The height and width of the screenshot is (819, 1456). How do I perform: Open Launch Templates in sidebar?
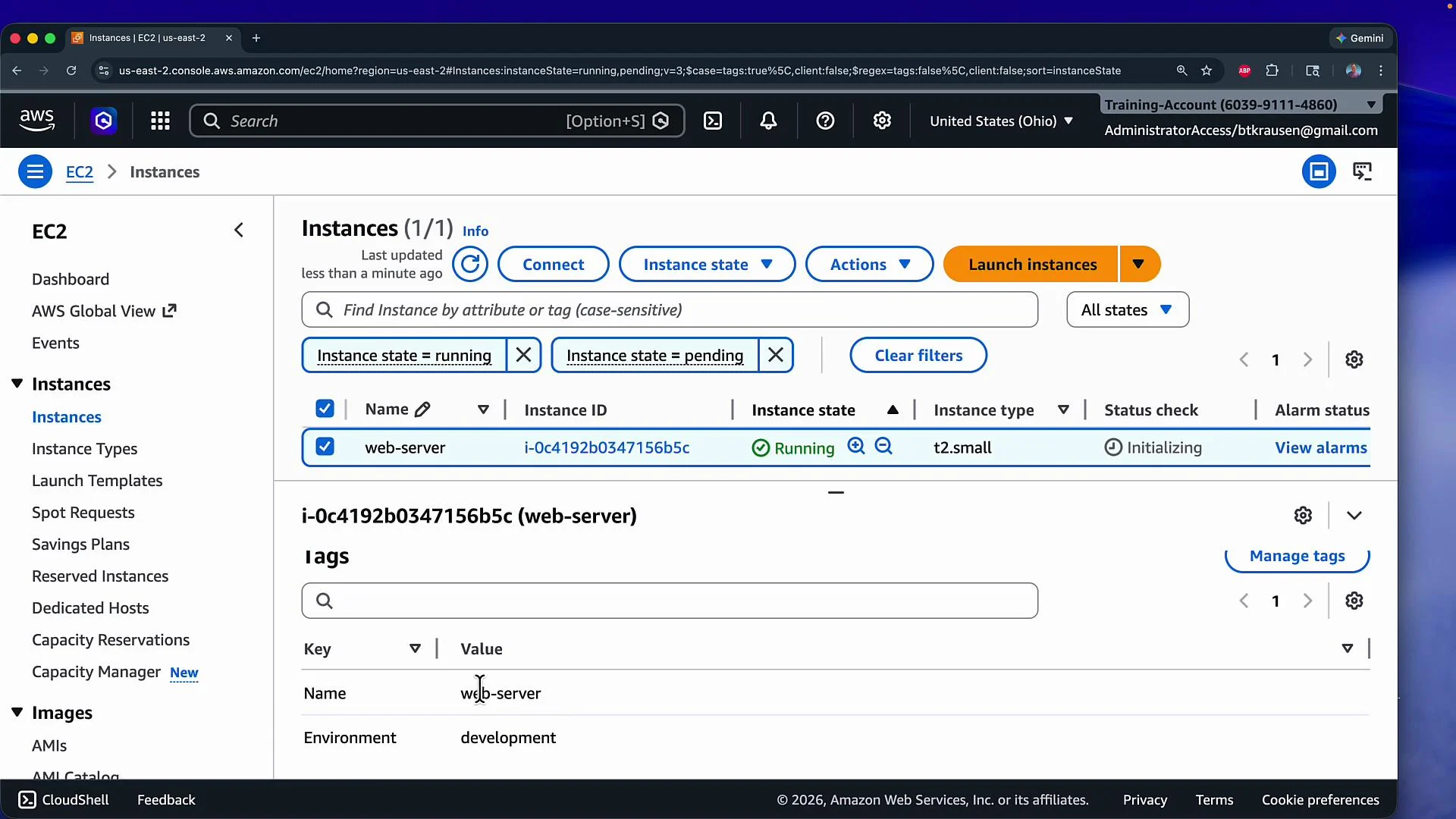[97, 481]
